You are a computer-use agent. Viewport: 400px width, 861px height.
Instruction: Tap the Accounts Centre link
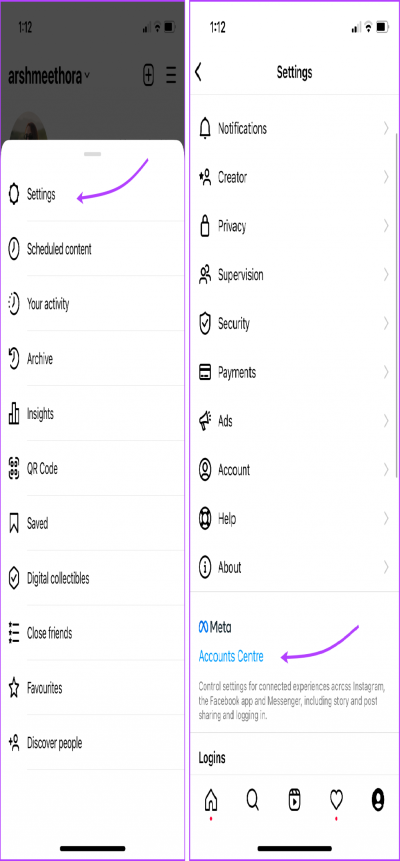(231, 656)
